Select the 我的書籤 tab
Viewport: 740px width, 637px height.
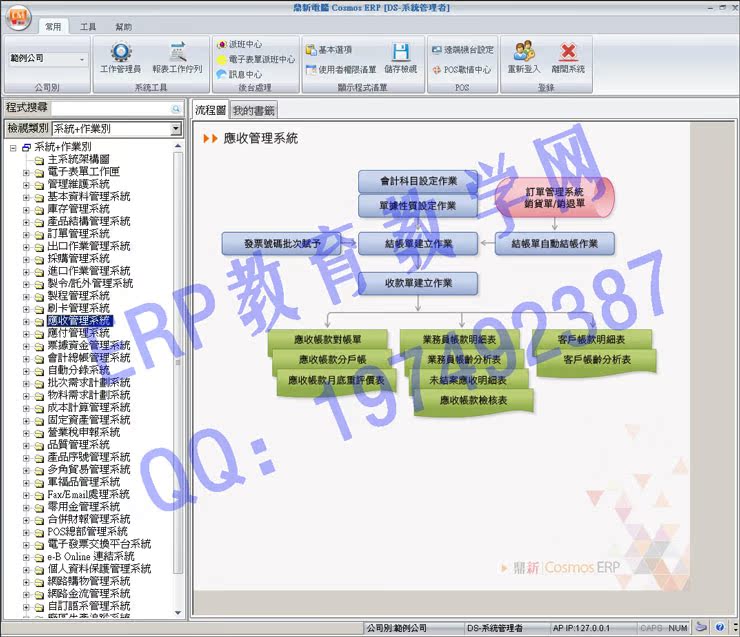[x=253, y=111]
